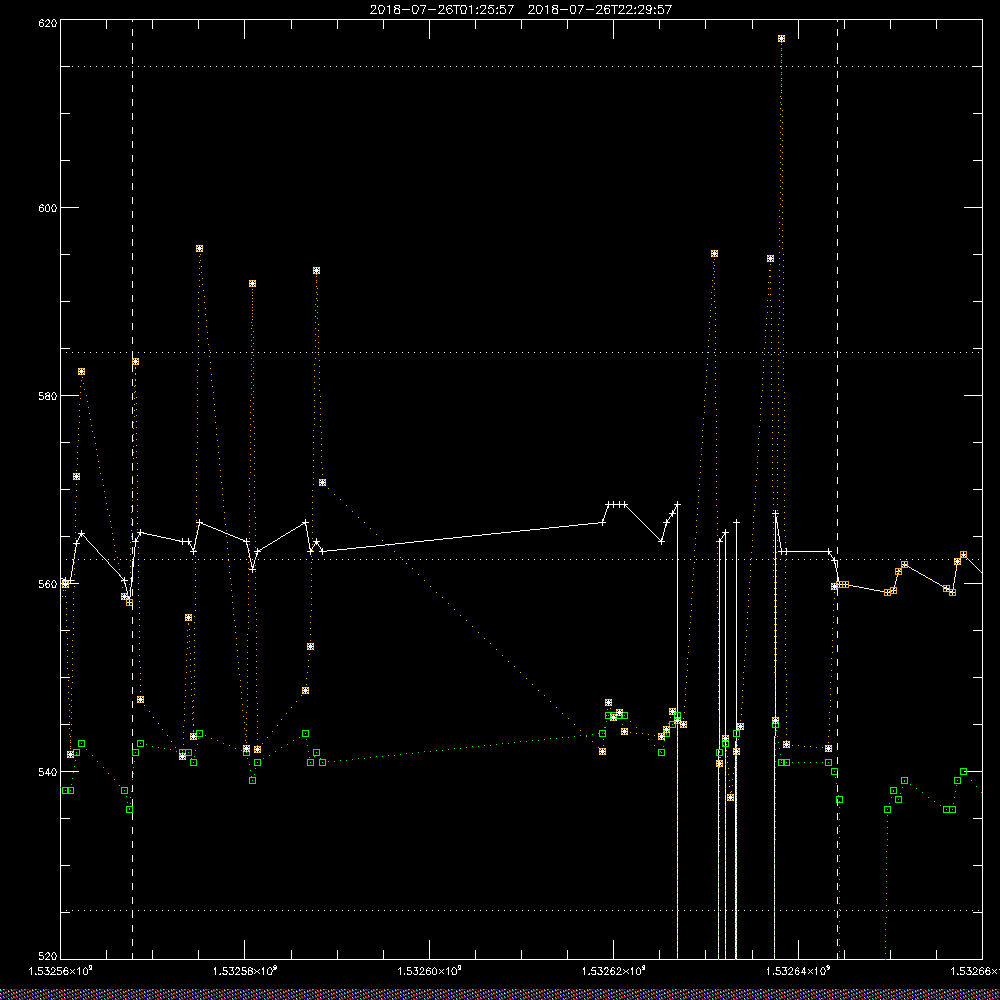Screen dimensions: 1000x1000
Task: Click the dotted horizontal threshold line near 585
Action: (522, 352)
